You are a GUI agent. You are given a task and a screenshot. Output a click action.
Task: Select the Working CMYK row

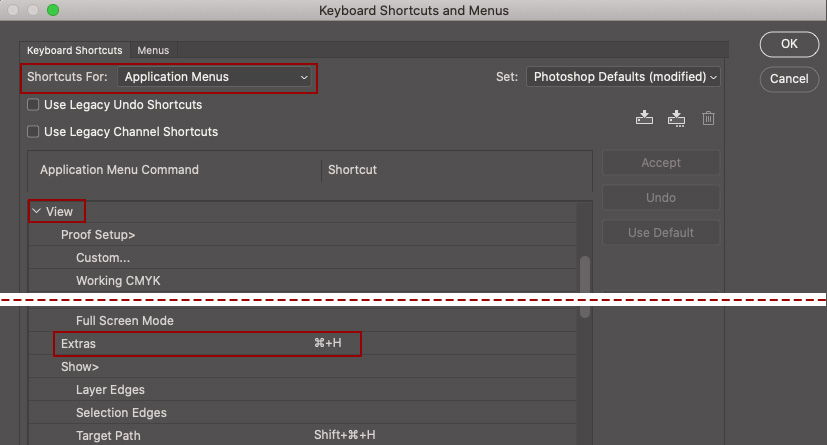pos(303,280)
